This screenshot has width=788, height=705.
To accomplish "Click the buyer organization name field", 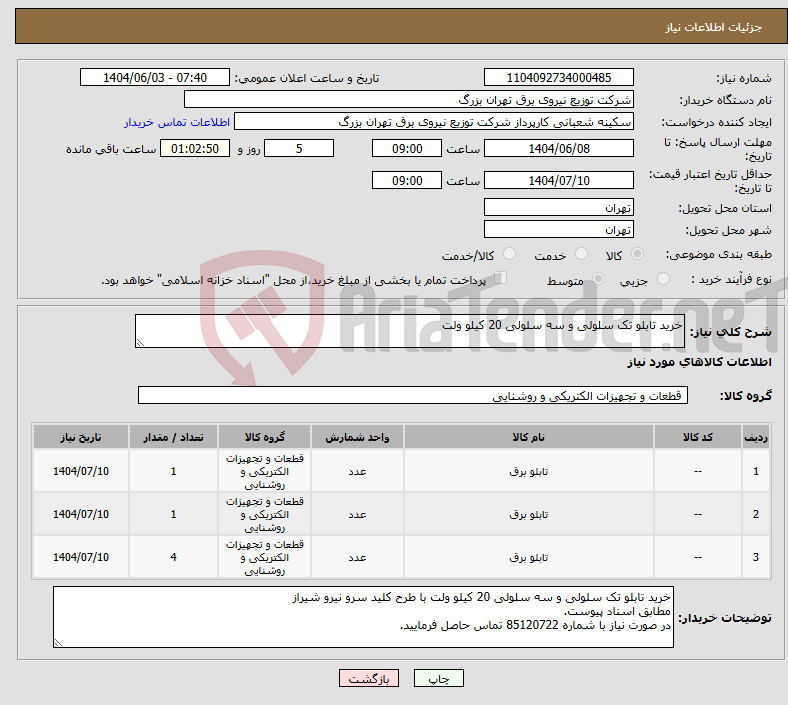I will tap(409, 99).
